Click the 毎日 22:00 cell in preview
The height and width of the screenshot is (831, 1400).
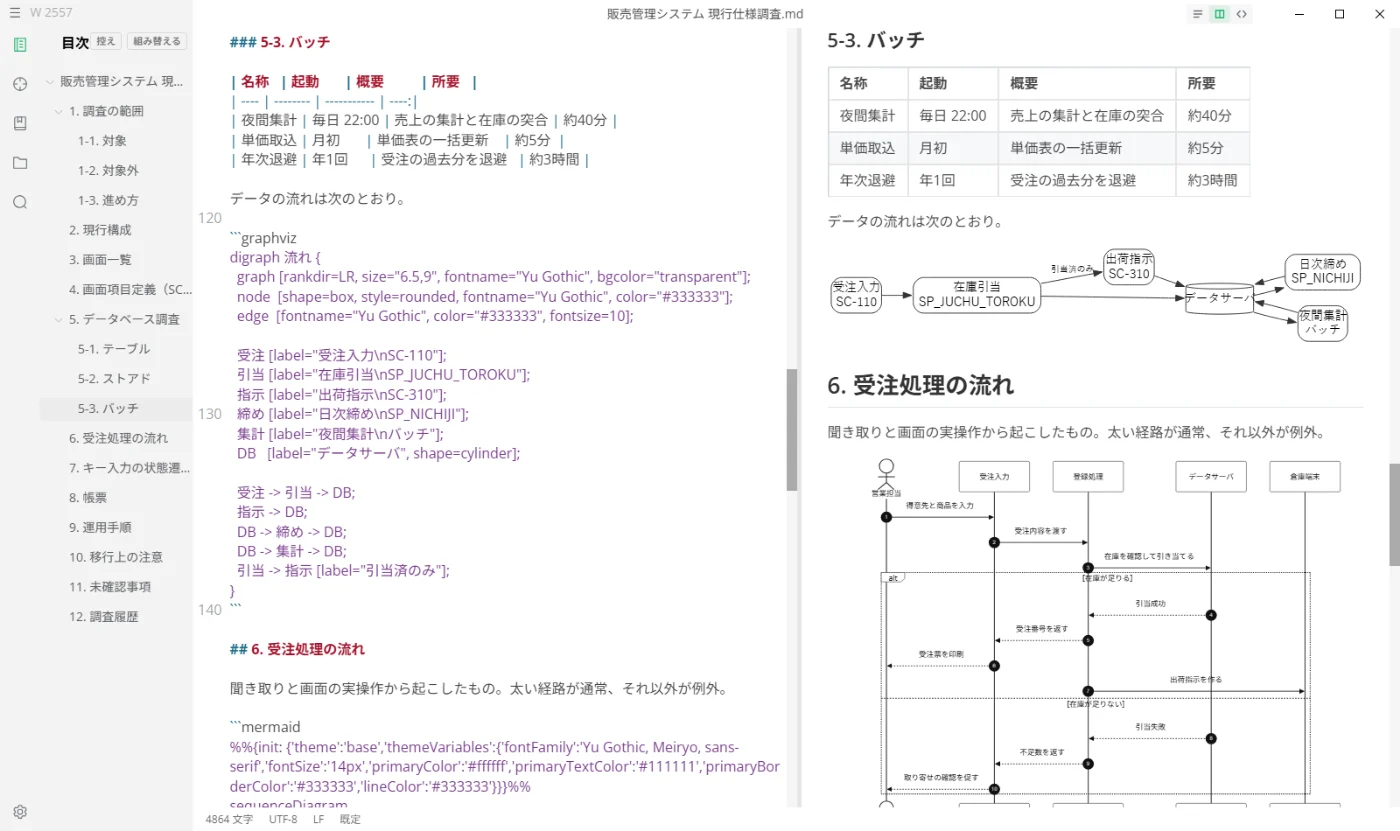tap(953, 115)
